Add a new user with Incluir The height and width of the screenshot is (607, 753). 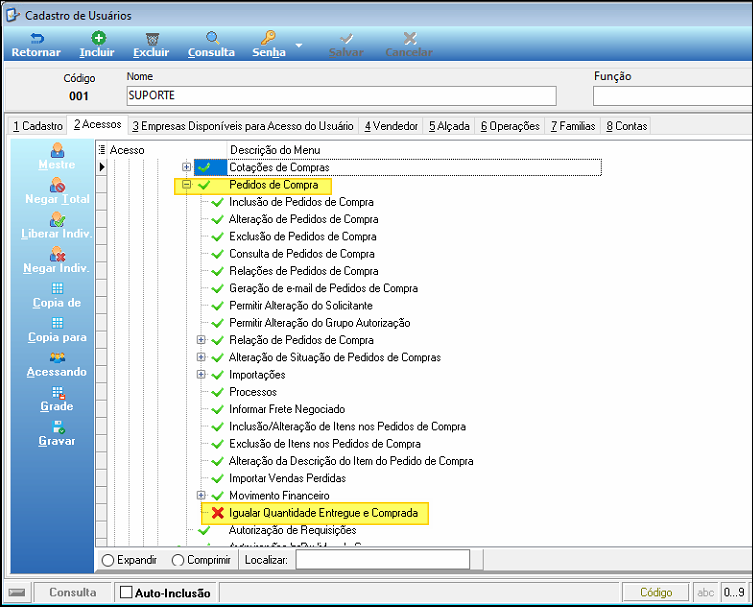[x=98, y=38]
